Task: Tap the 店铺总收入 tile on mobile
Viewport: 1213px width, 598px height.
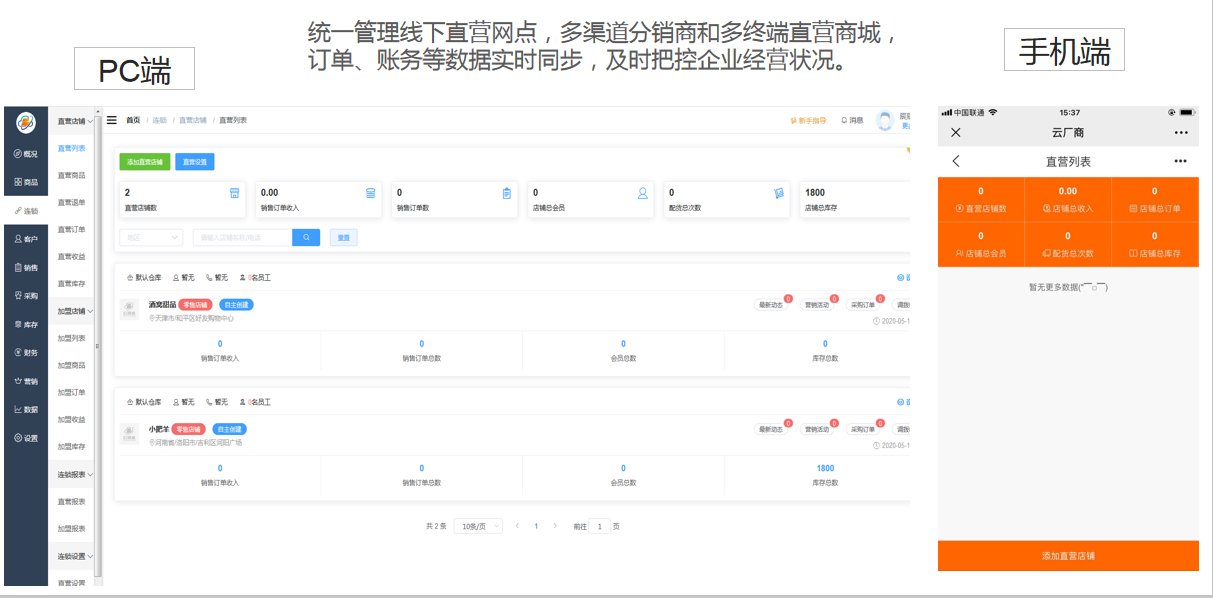Action: [x=1068, y=200]
